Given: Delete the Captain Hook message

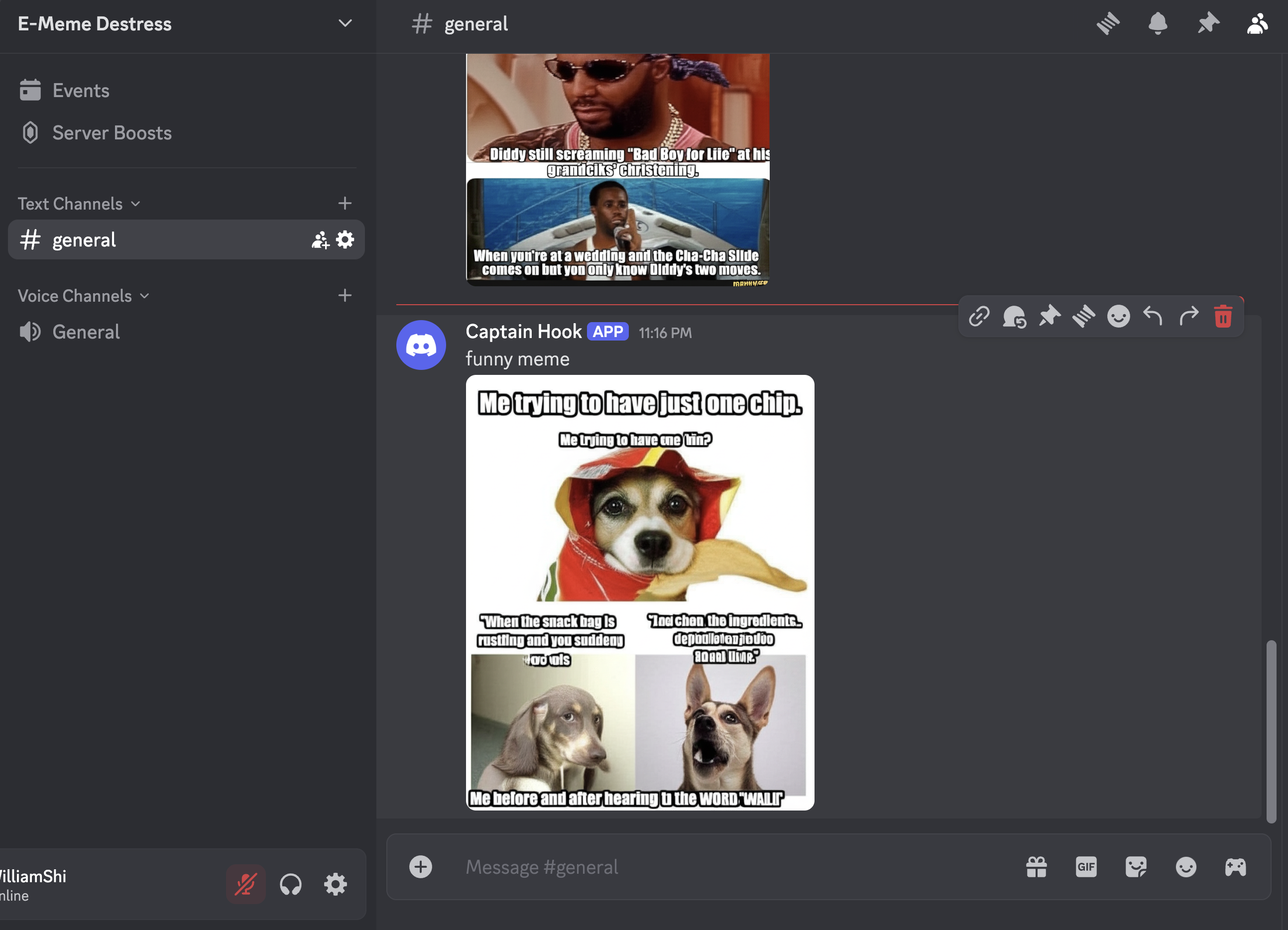Looking at the screenshot, I should point(1223,316).
